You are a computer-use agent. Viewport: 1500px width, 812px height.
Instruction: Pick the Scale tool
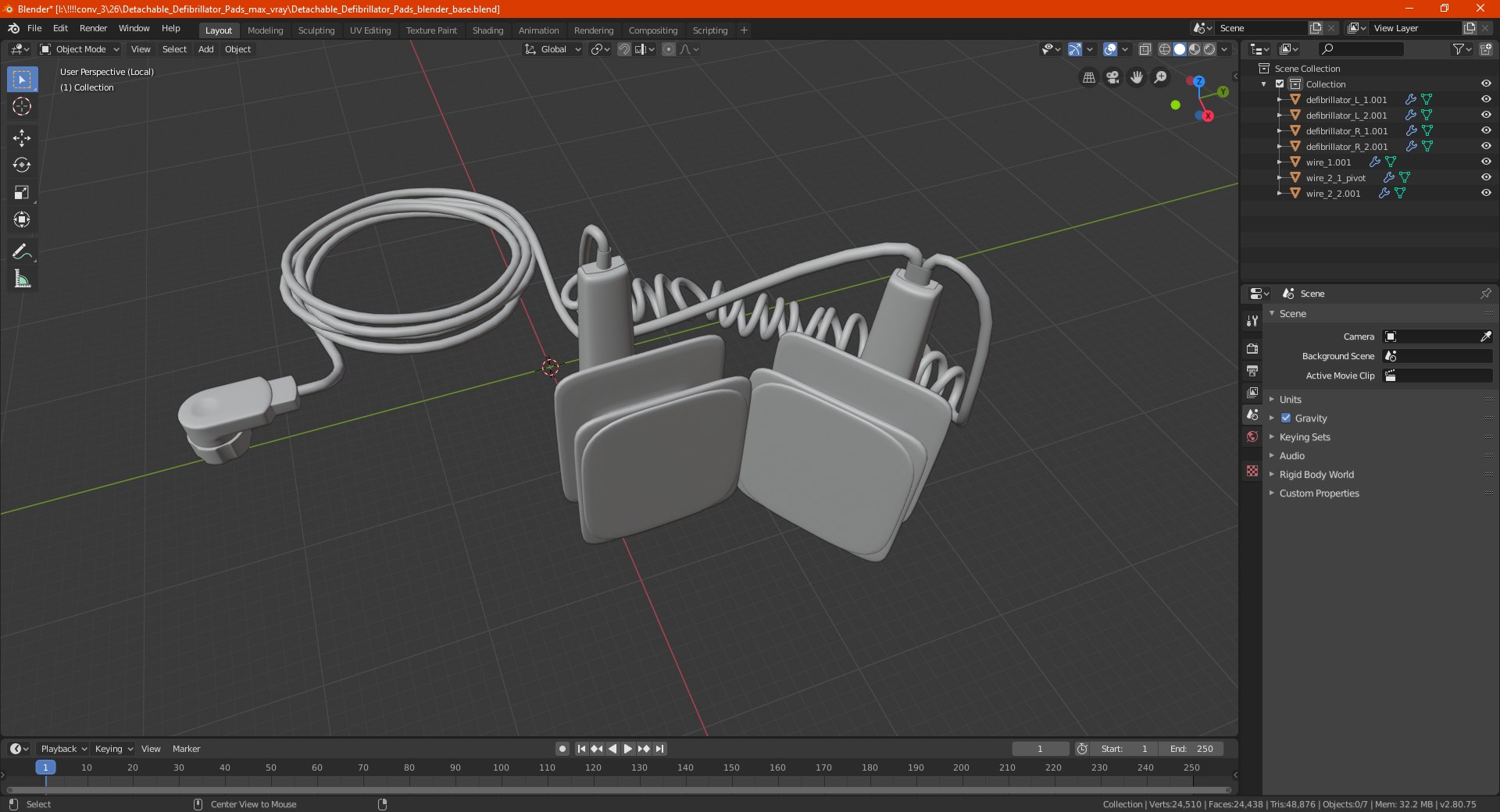(22, 193)
